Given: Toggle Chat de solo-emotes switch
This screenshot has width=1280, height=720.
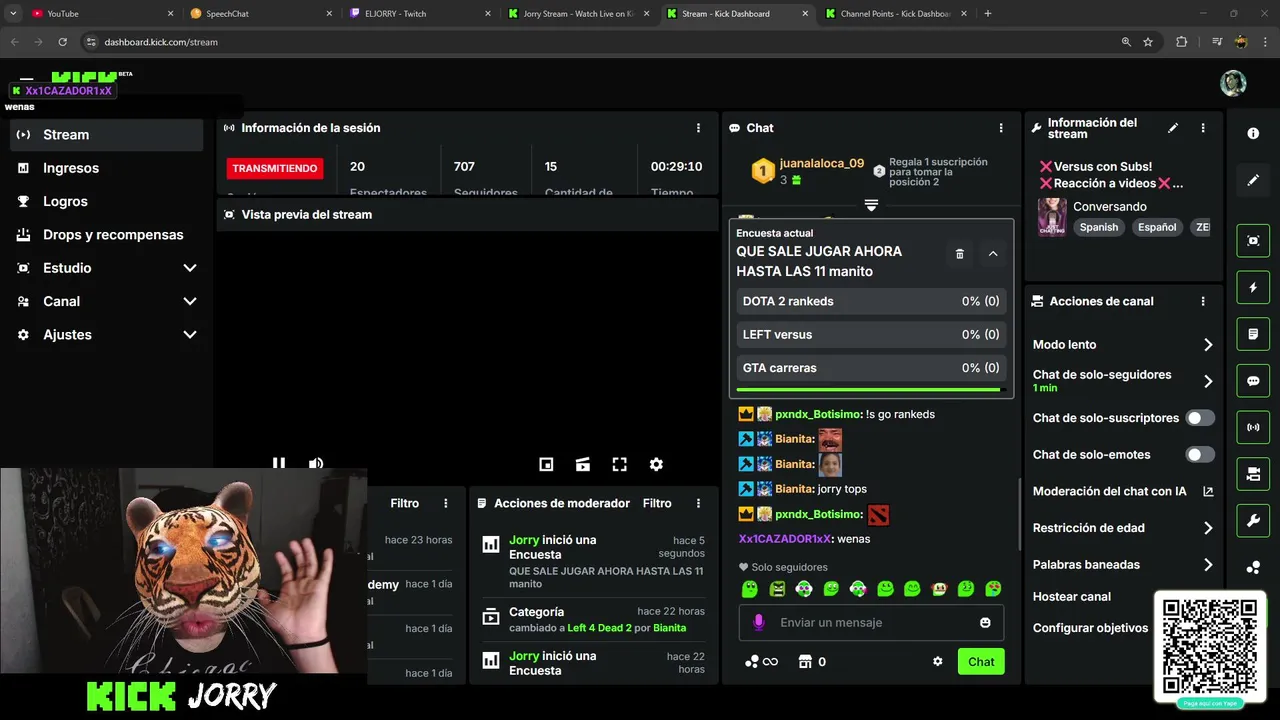Looking at the screenshot, I should click(x=1200, y=454).
